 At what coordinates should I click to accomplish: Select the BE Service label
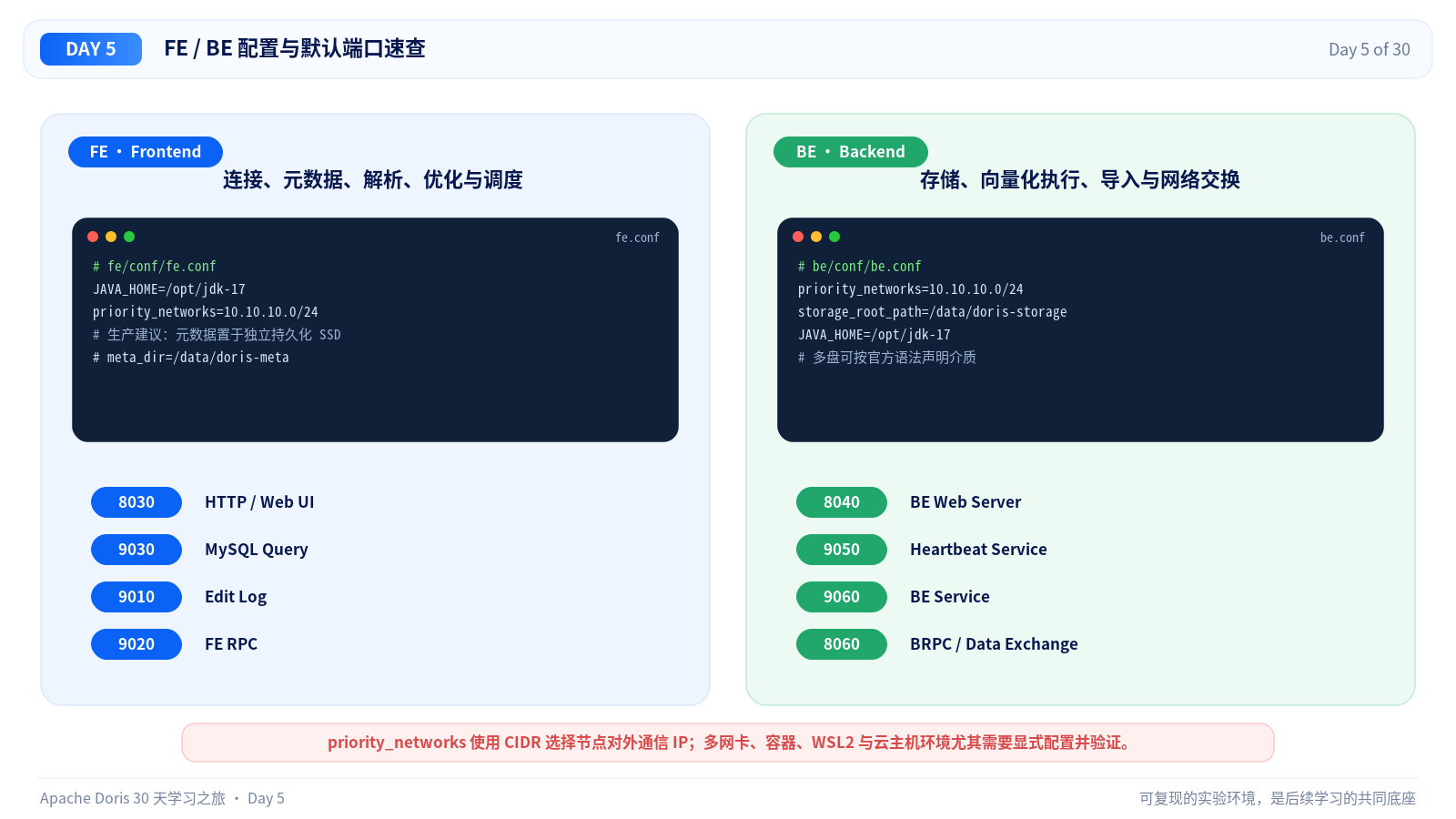click(950, 597)
